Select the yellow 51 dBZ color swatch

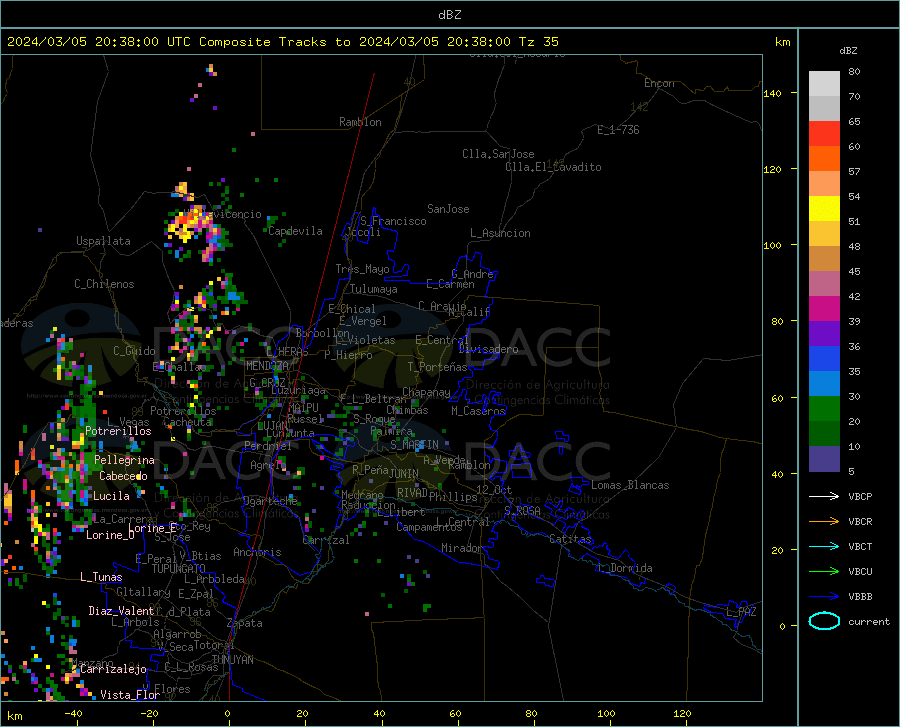coord(824,209)
